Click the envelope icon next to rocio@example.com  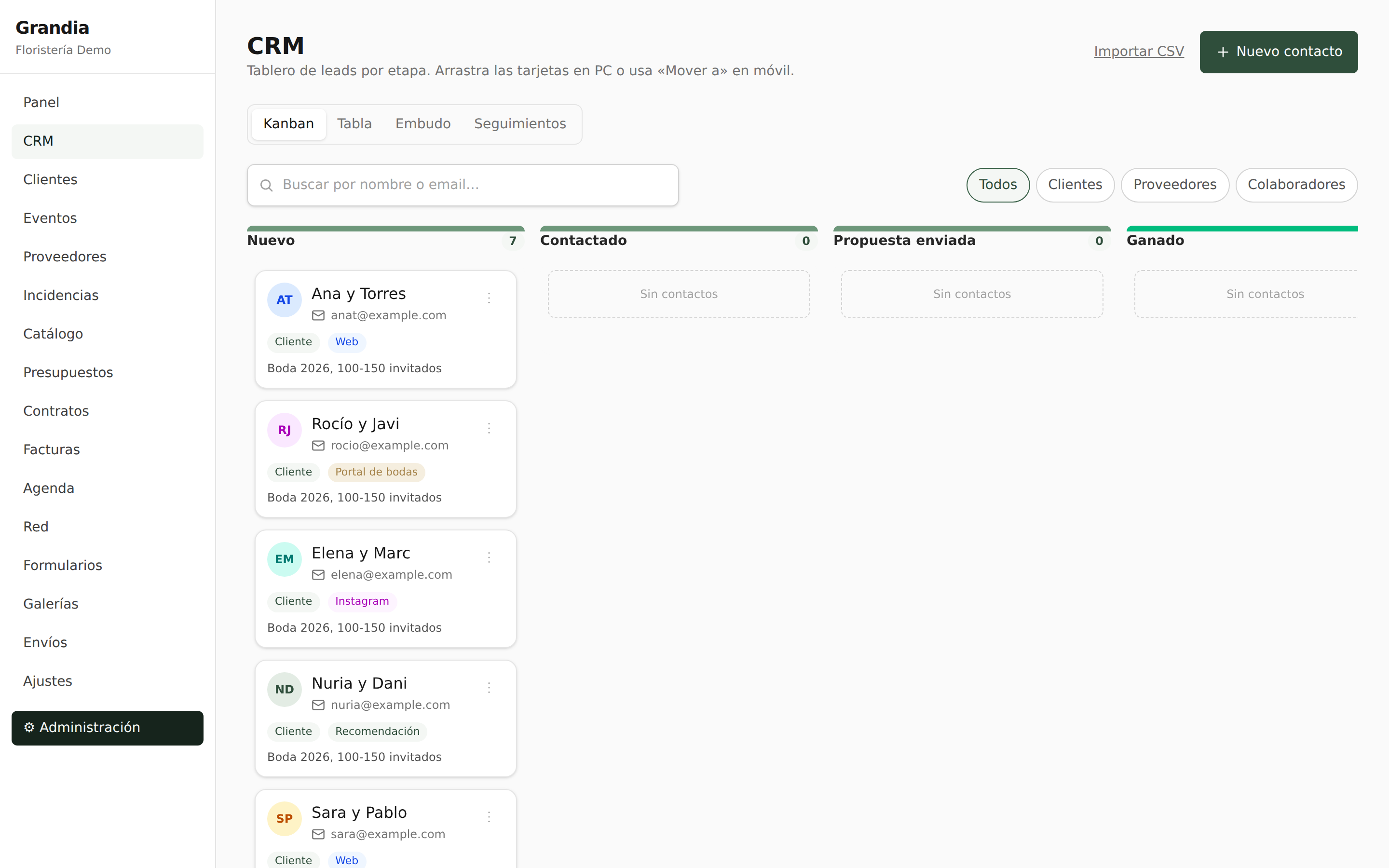tap(318, 446)
